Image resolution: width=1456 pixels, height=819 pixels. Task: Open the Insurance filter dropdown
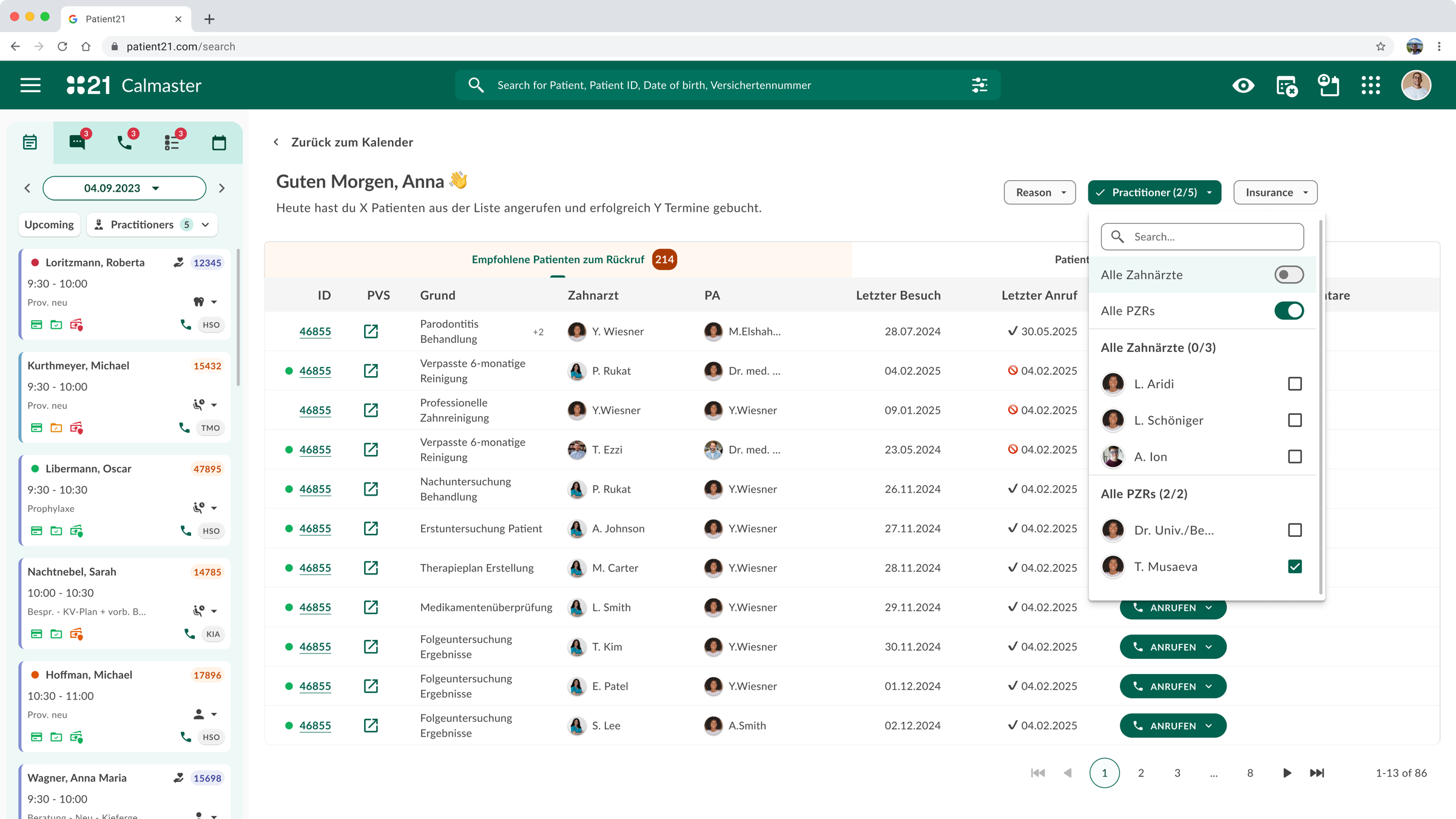pyautogui.click(x=1275, y=192)
